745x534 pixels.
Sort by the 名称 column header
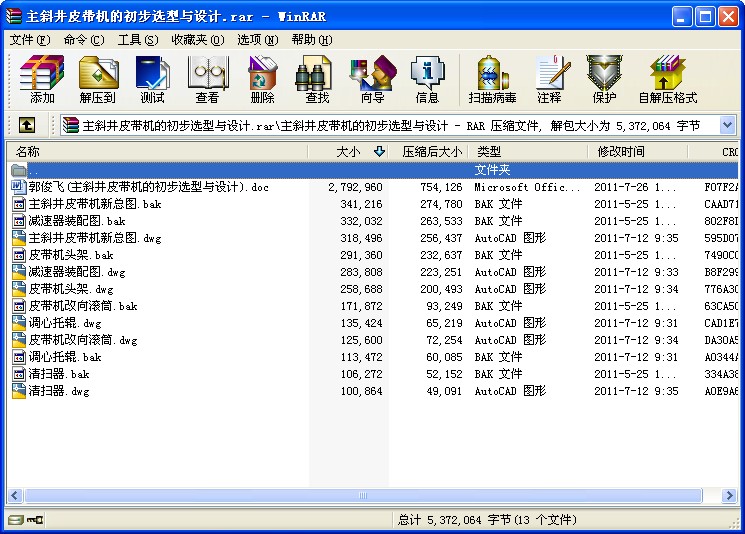157,152
